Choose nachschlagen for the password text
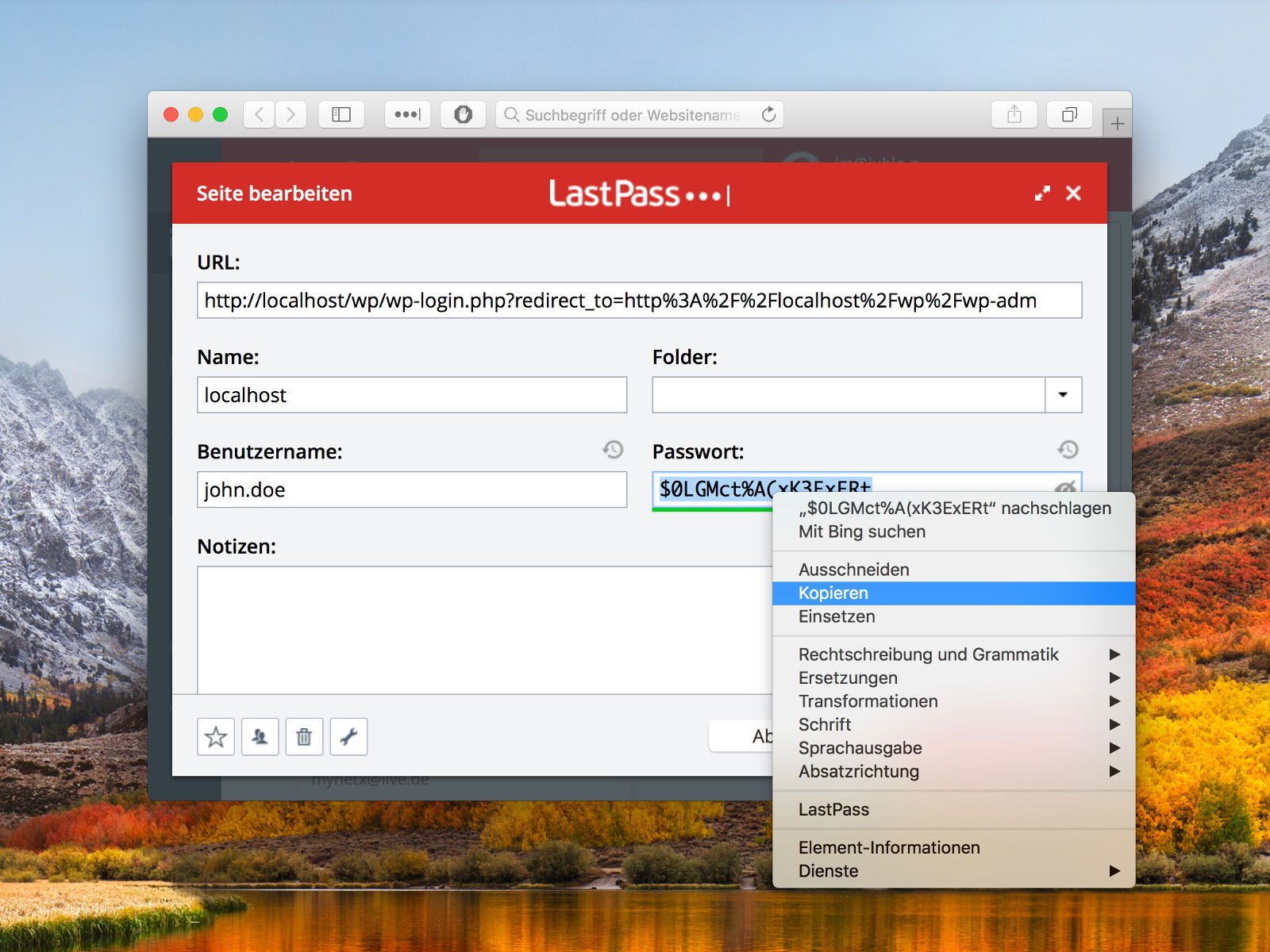The width and height of the screenshot is (1270, 952). pyautogui.click(x=954, y=509)
